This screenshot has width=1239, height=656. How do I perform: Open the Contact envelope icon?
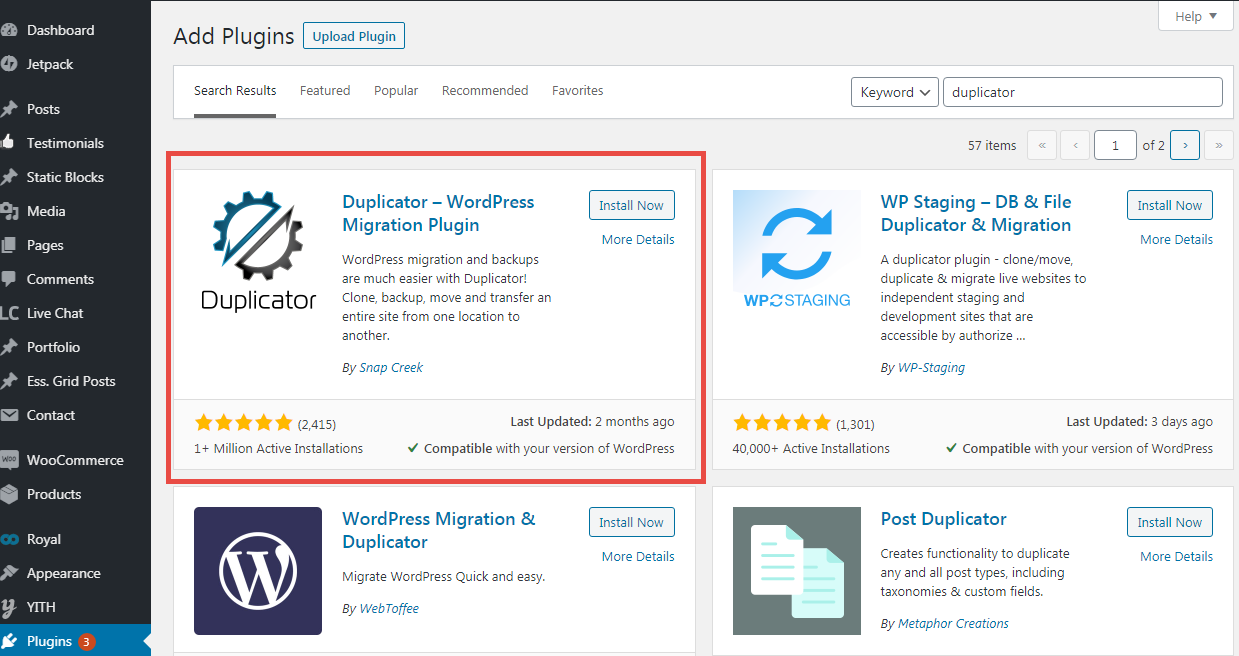[x=8, y=415]
